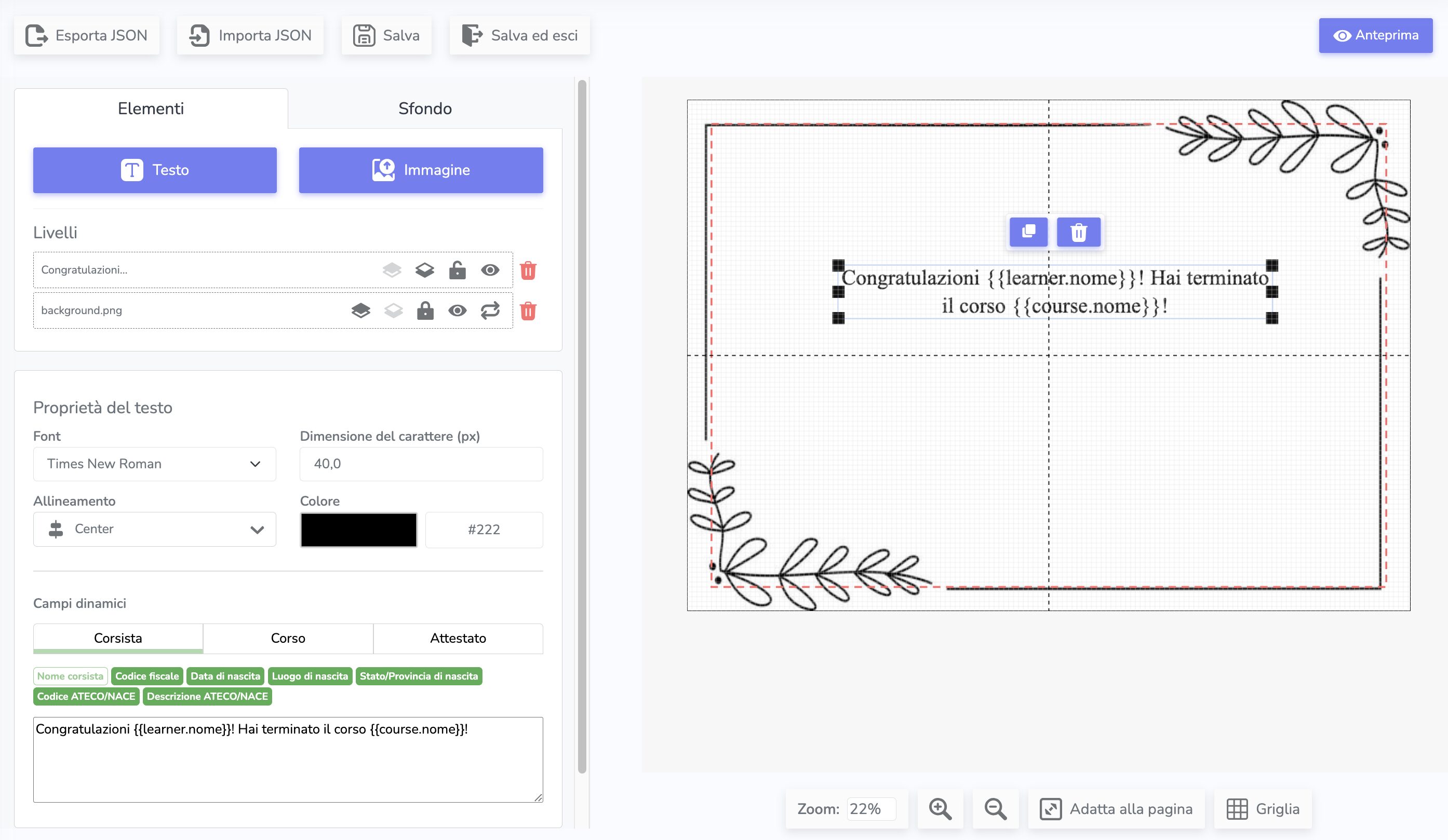Click the duplicate element icon on canvas
This screenshot has height=840, width=1448.
[1028, 232]
